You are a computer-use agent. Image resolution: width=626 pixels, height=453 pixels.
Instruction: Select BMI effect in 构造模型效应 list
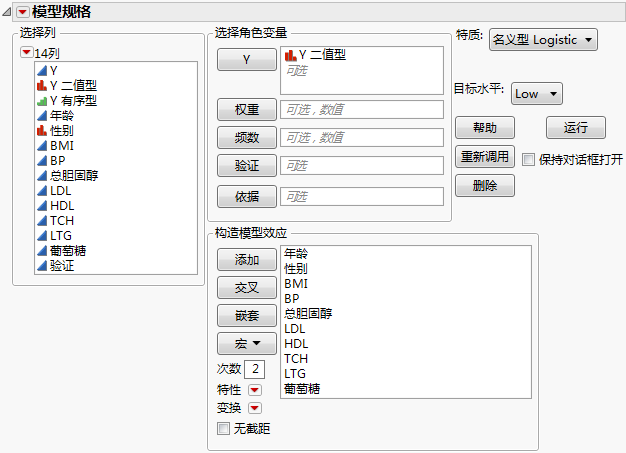(406, 283)
